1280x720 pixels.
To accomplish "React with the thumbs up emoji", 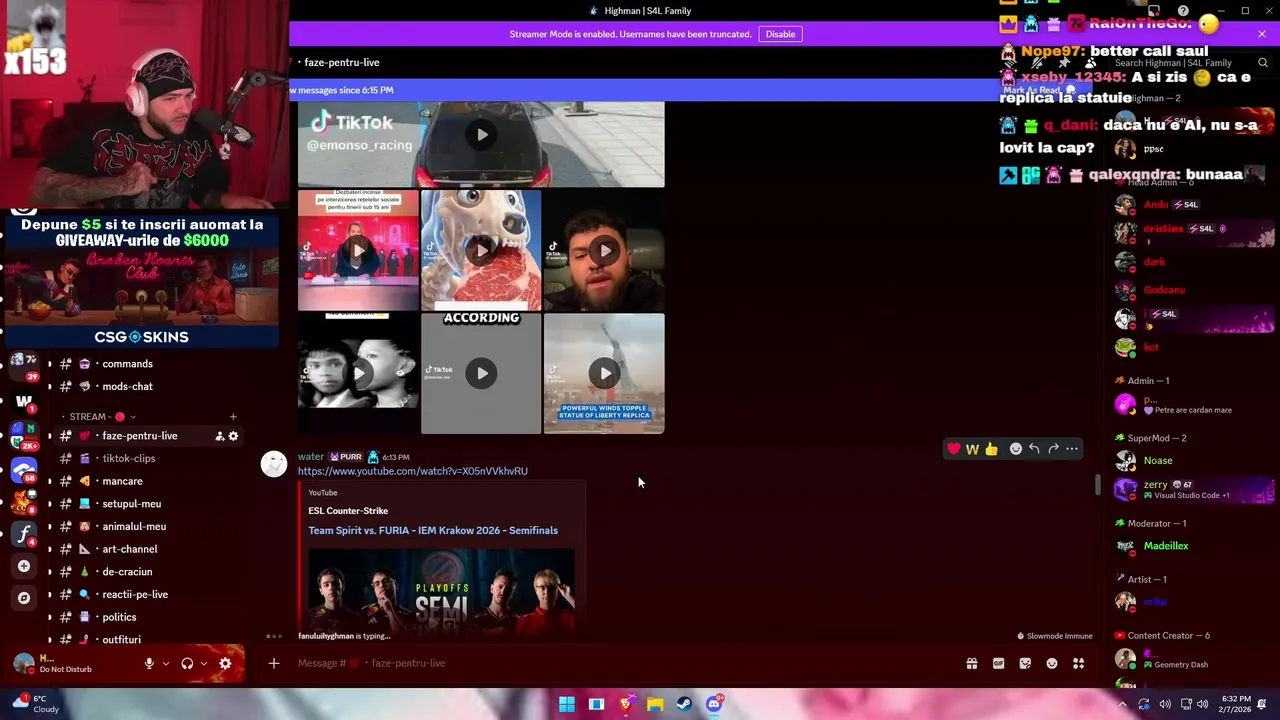I will click(x=991, y=449).
